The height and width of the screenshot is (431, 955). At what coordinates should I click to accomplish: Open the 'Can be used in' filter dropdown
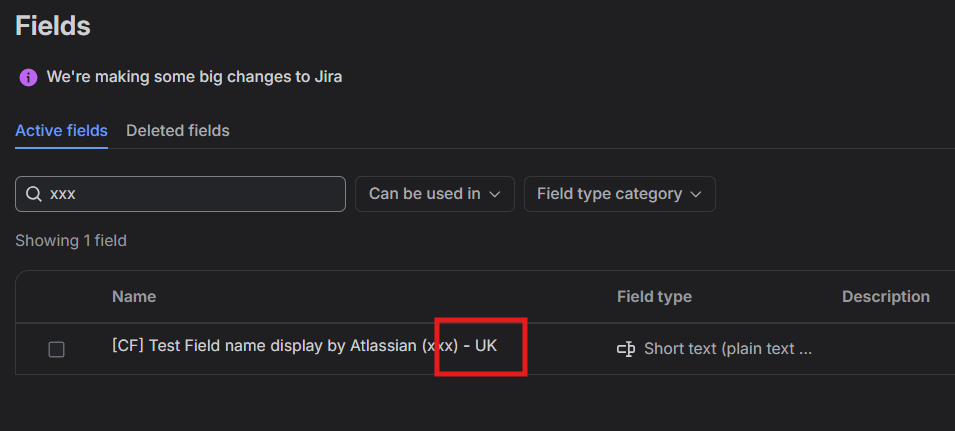435,194
